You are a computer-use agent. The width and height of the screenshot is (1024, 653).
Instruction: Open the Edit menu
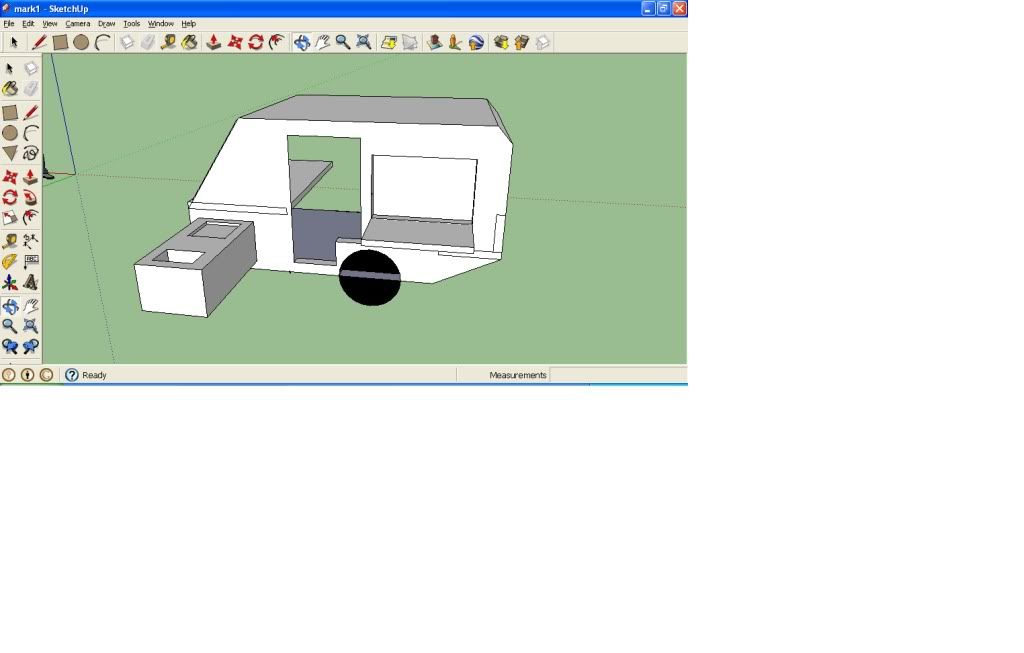tap(28, 24)
